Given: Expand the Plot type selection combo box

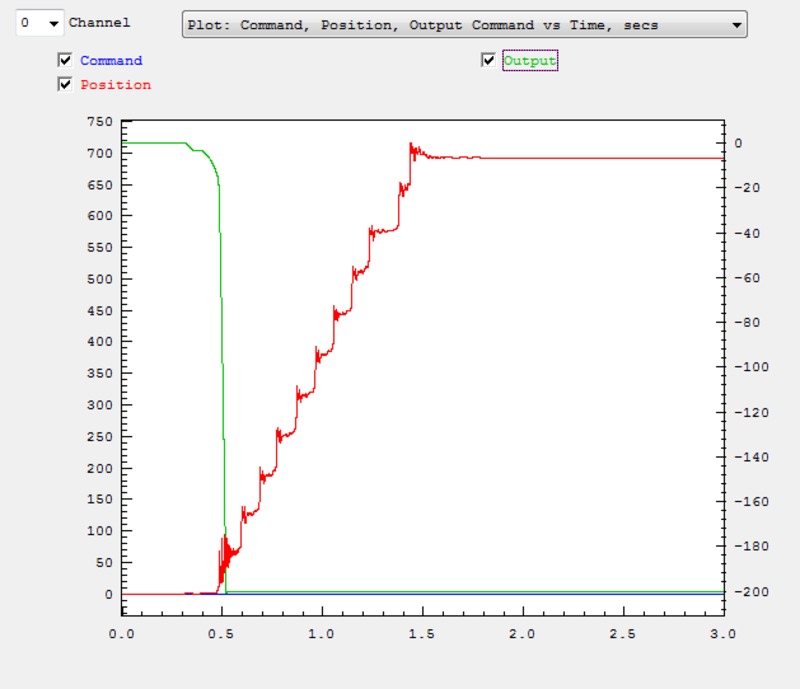Looking at the screenshot, I should coord(464,25).
